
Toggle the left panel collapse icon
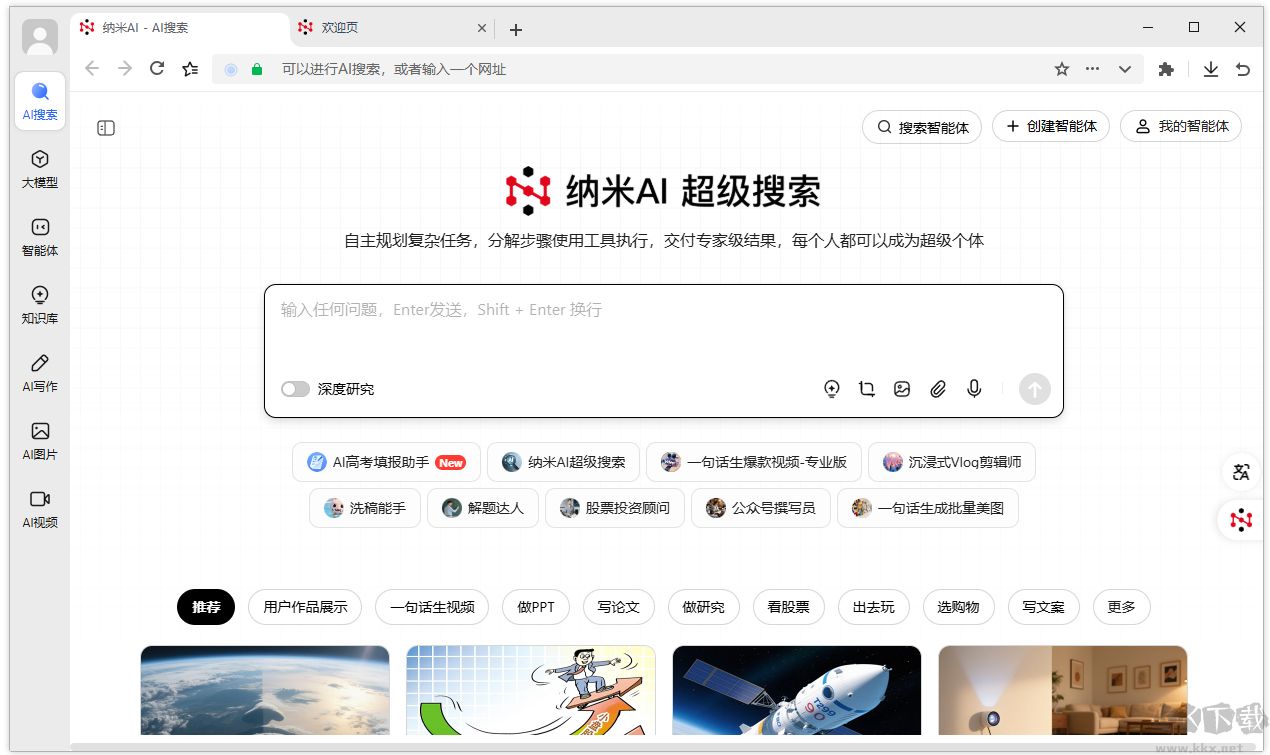coord(106,128)
